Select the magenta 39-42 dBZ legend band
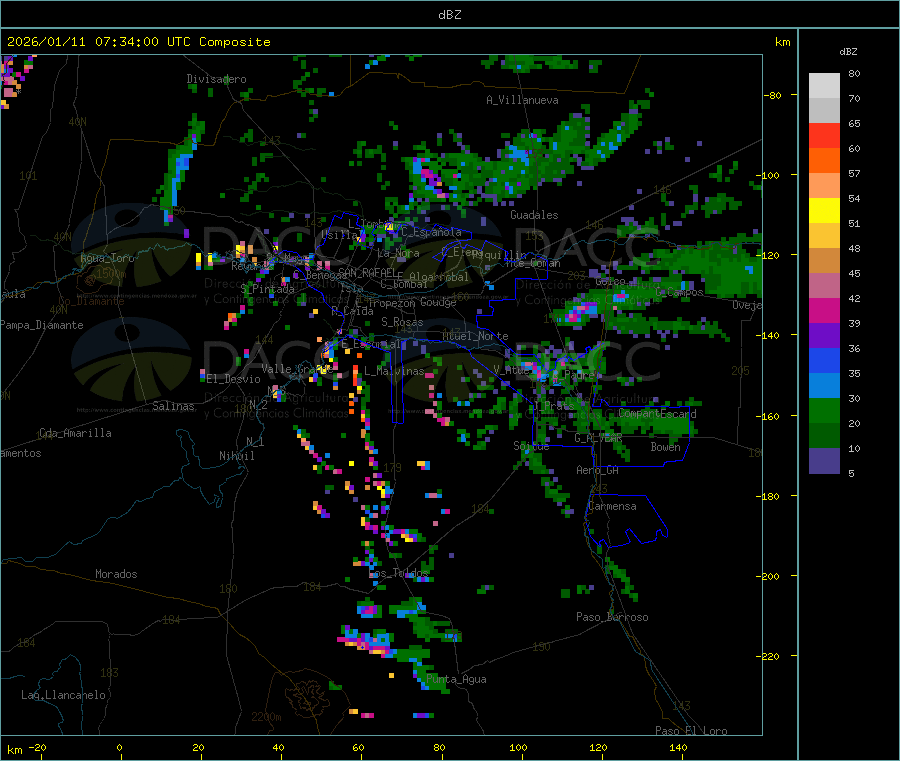Screen dimensions: 900x761 [x=824, y=310]
